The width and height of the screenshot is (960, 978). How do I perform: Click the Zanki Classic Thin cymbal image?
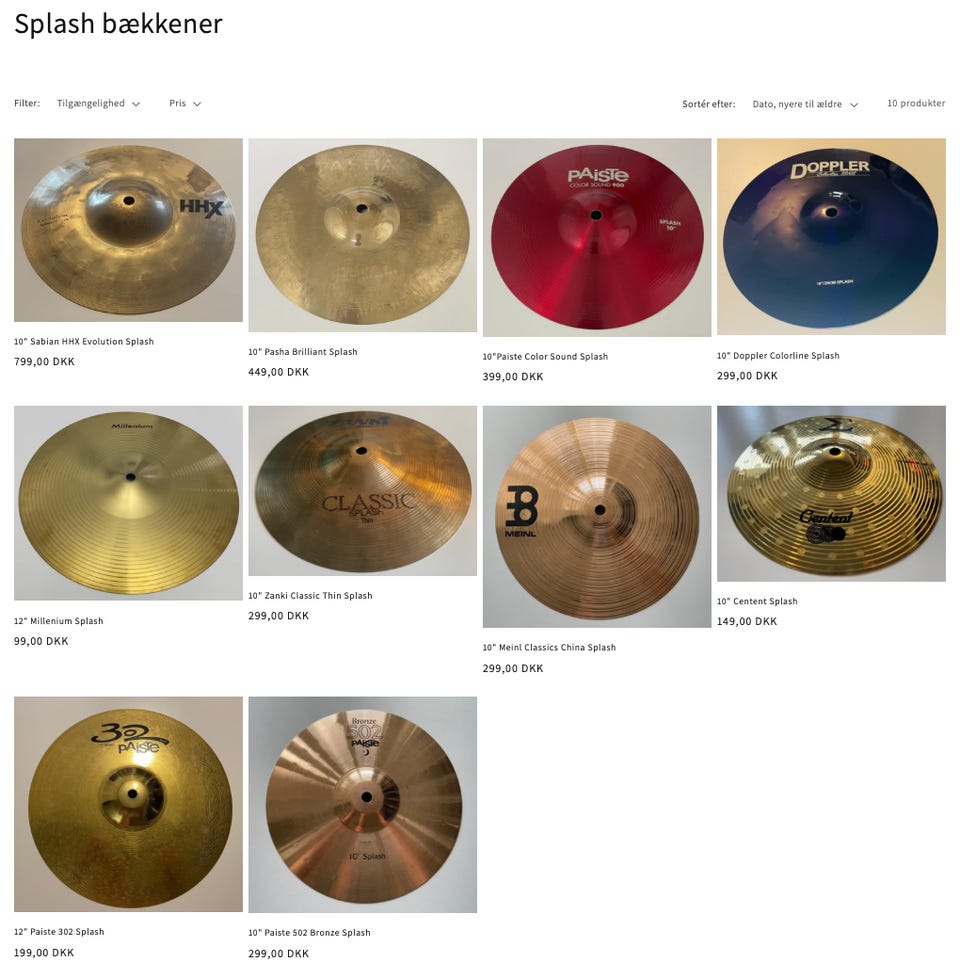(x=362, y=491)
